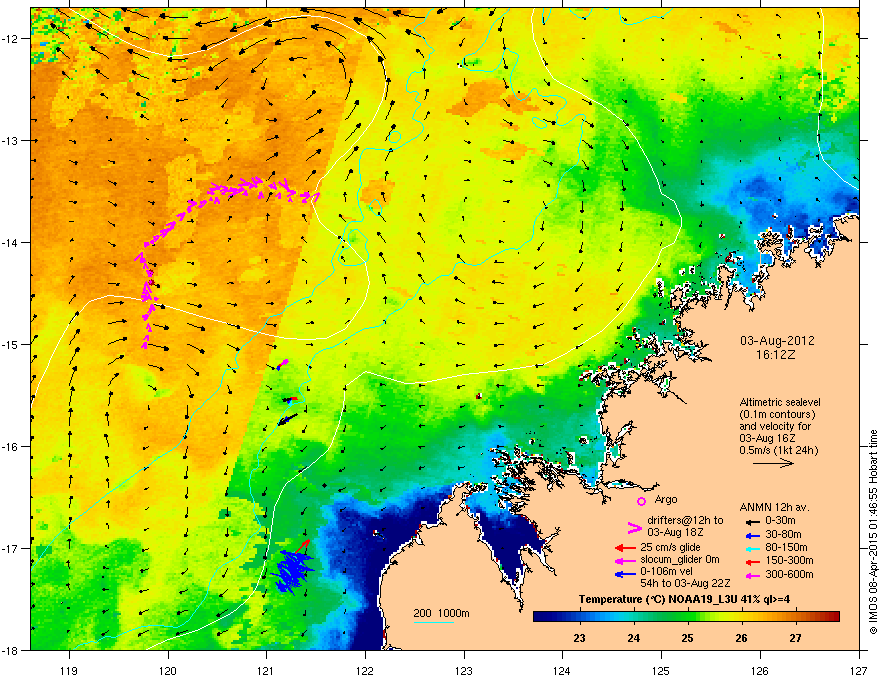Click the '200 1000m' isobath label

[x=441, y=613]
